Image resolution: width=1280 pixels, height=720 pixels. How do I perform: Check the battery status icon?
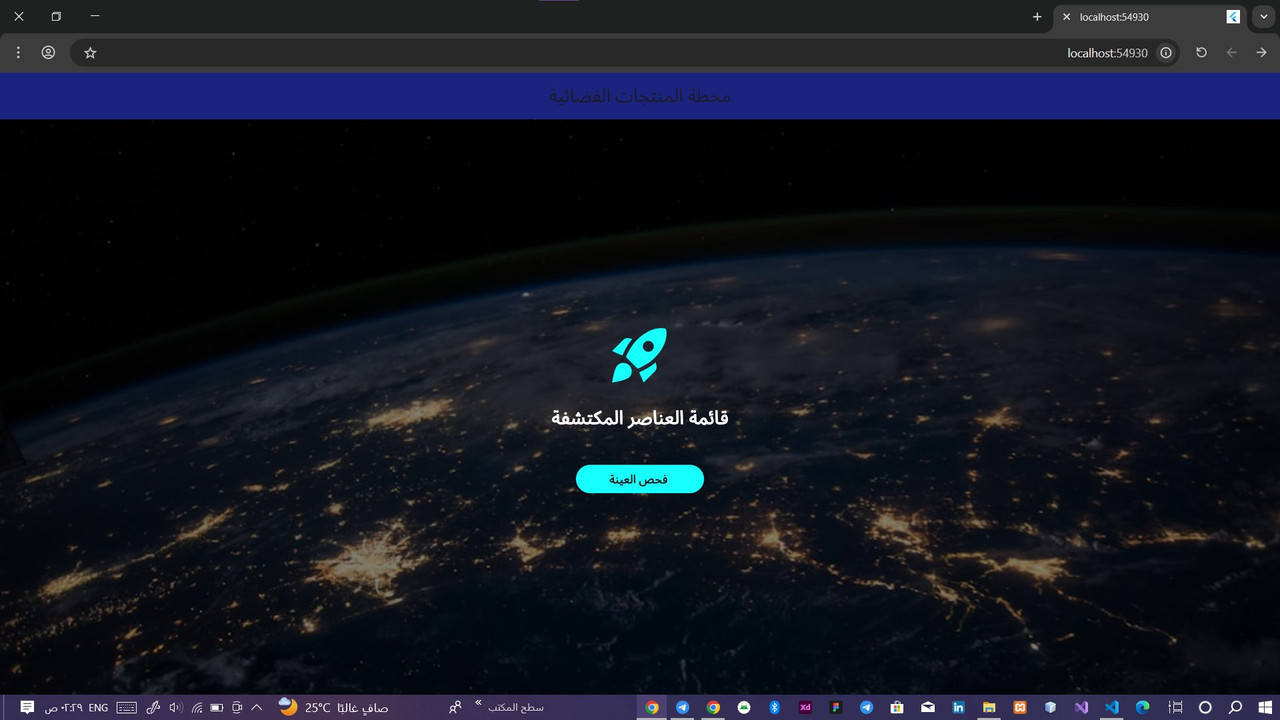[x=217, y=707]
